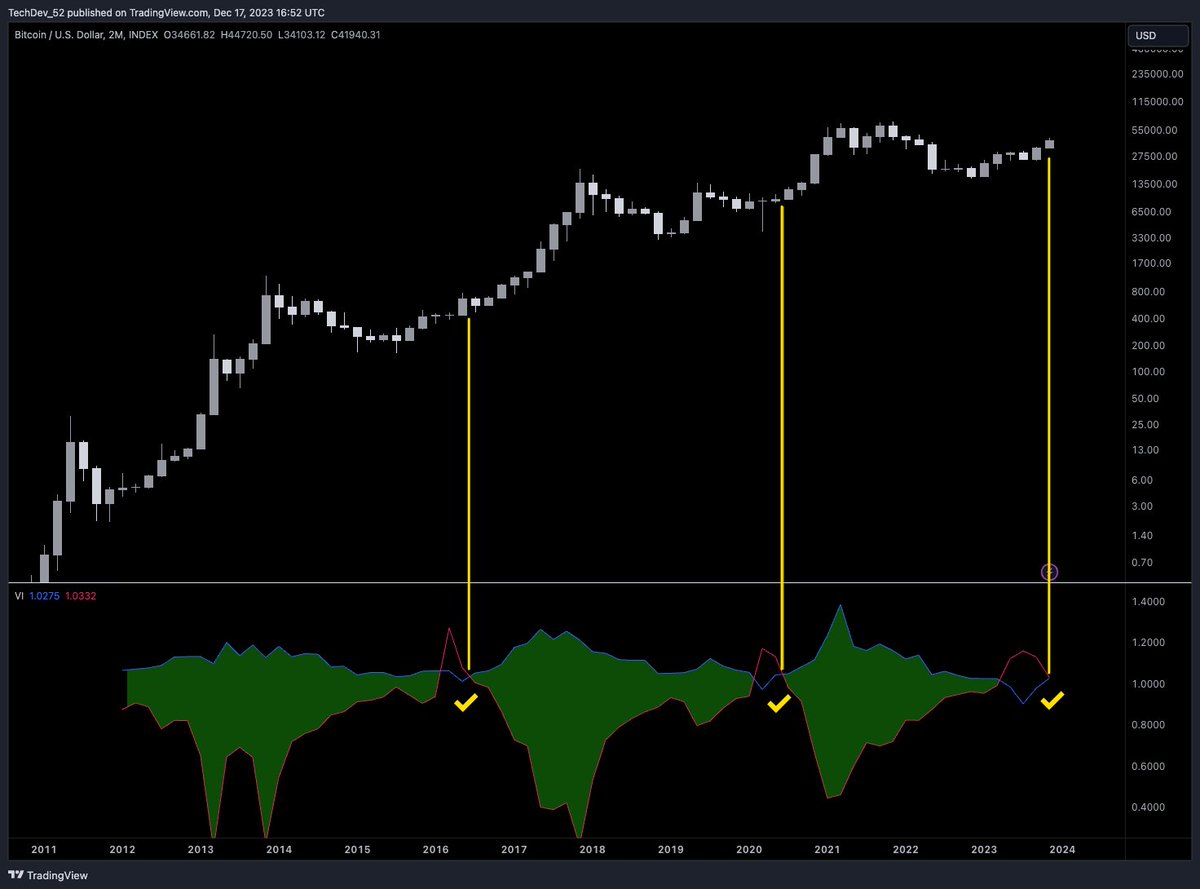Click the red VI value 1.0332
The height and width of the screenshot is (889, 1200).
[80, 595]
